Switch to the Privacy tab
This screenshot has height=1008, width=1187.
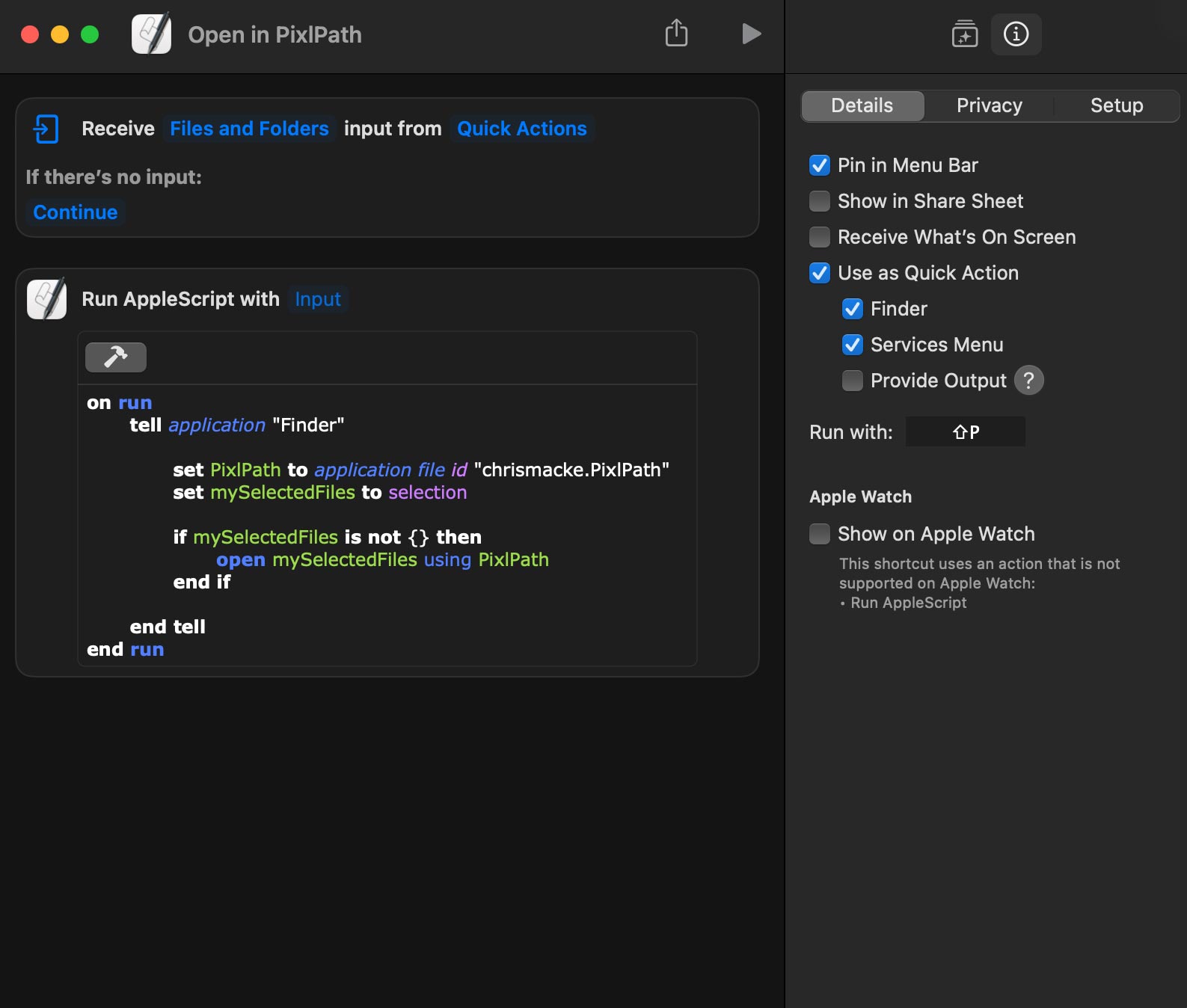pos(989,105)
